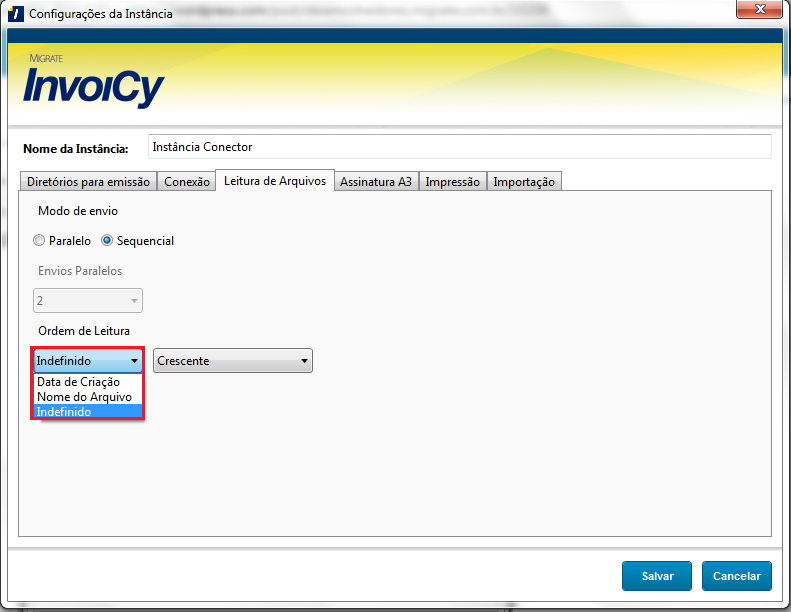Select the Leitura de Arquivos tab
This screenshot has width=791, height=612.
pos(275,181)
